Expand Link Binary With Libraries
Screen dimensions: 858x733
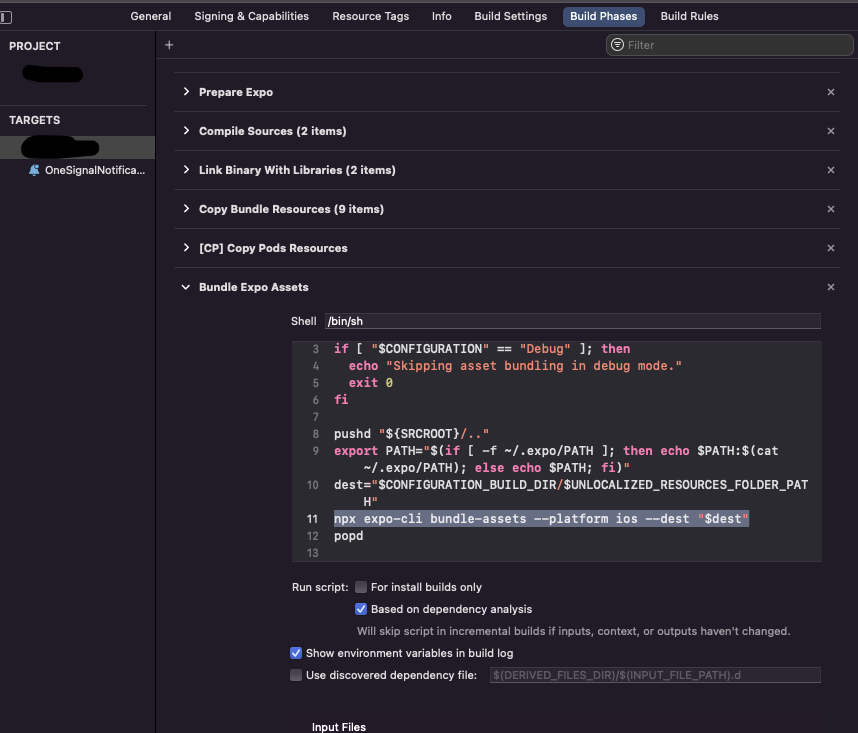pyautogui.click(x=186, y=170)
